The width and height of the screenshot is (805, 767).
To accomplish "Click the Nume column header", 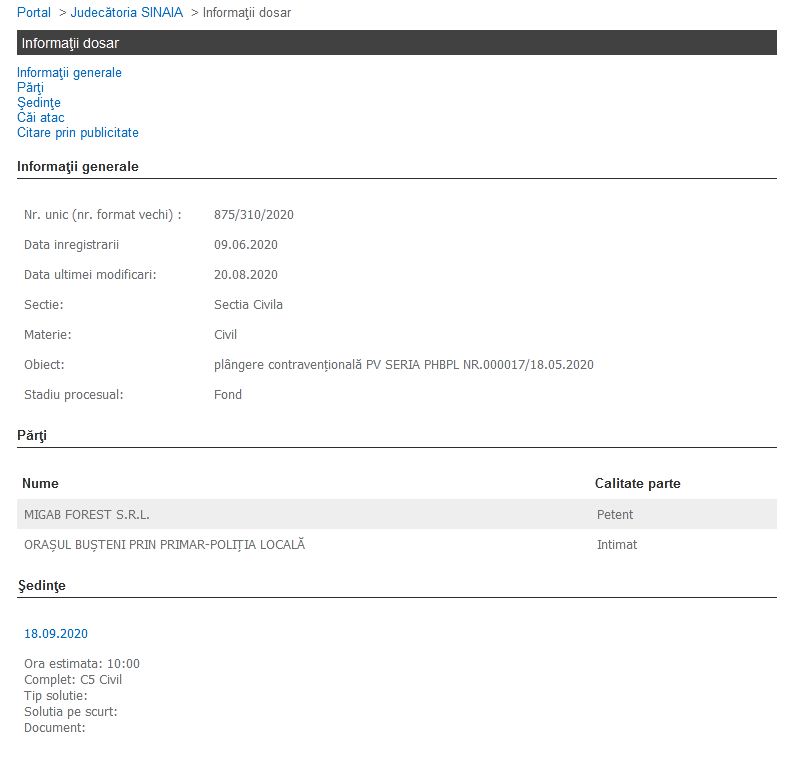I will click(40, 483).
